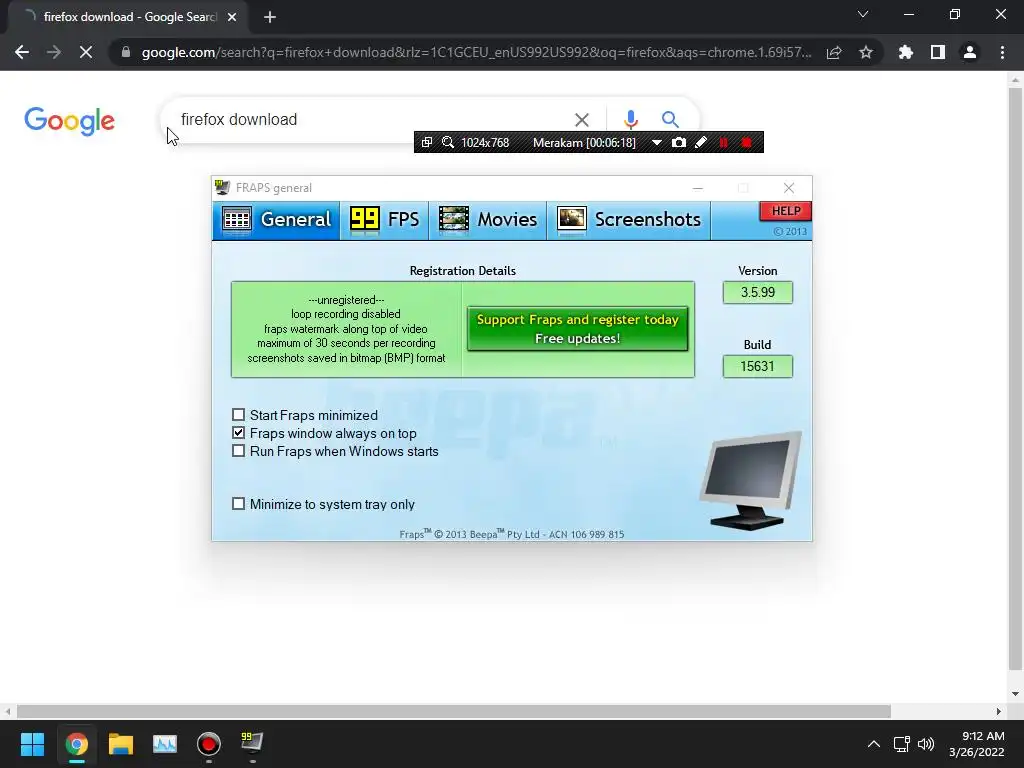This screenshot has width=1024, height=768.
Task: Open File Explorer from taskbar
Action: point(121,743)
